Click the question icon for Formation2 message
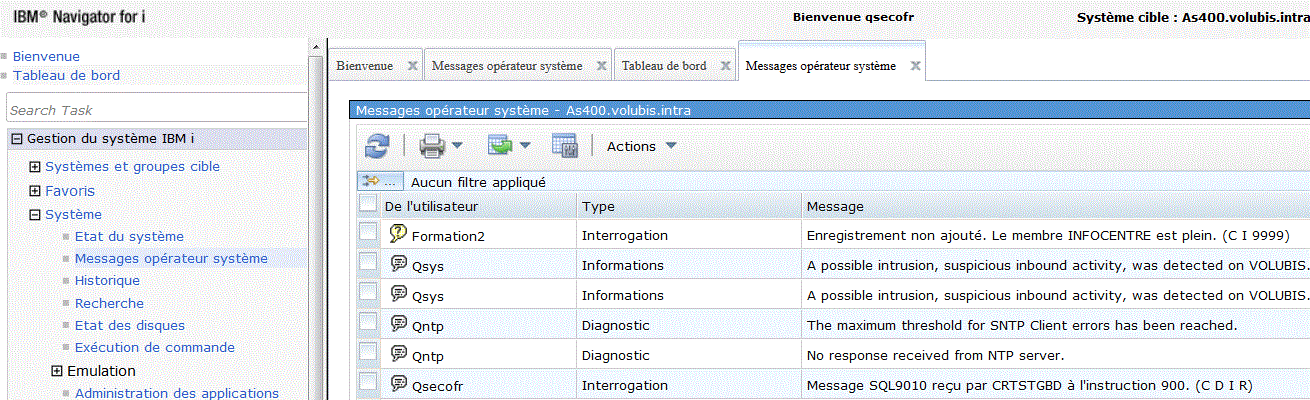 tap(399, 233)
